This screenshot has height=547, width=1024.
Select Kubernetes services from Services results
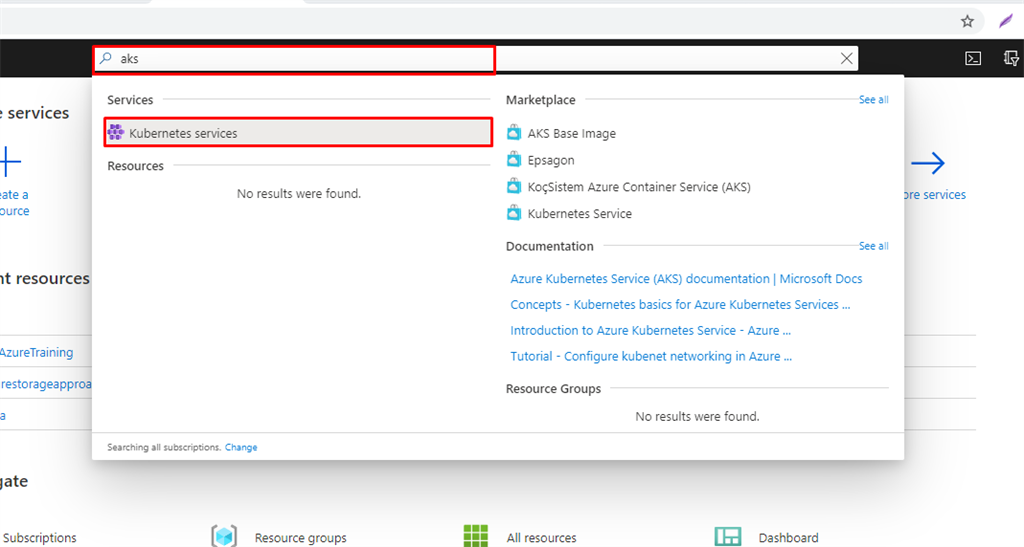[183, 133]
